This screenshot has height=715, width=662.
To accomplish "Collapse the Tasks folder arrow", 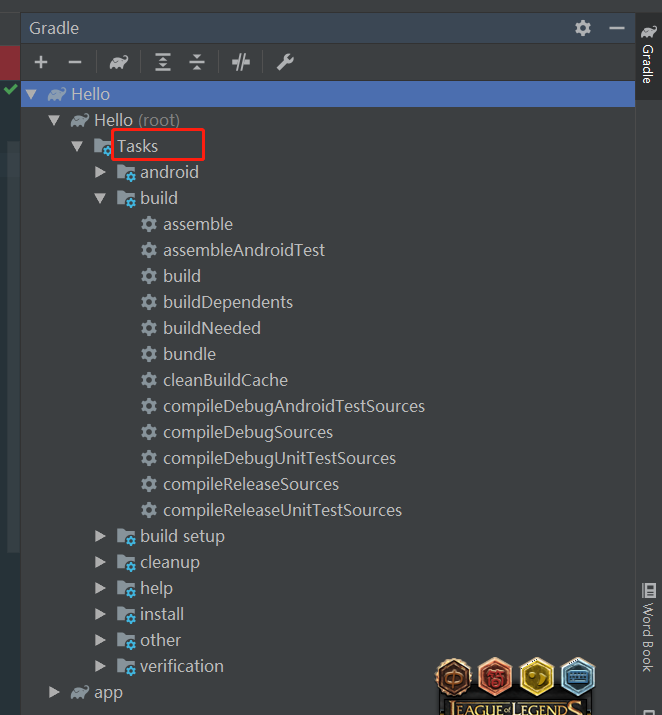I will coord(77,146).
